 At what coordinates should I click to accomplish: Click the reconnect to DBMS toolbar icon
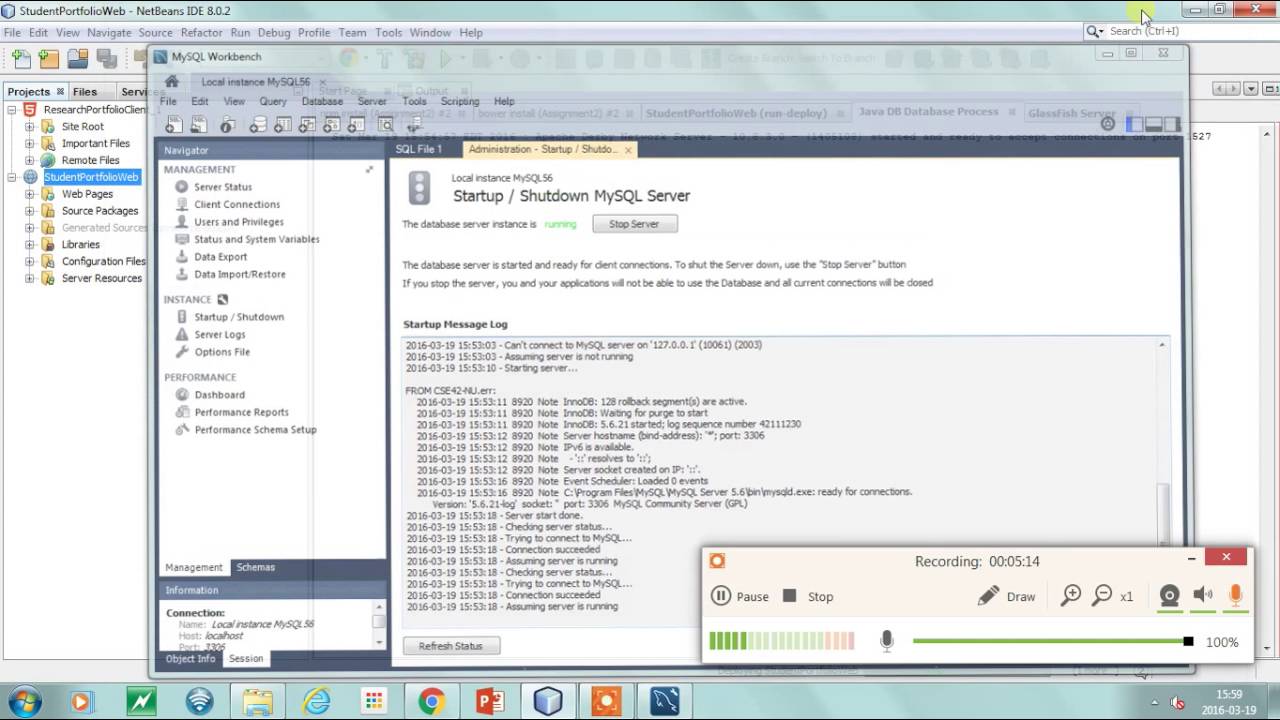pyautogui.click(x=413, y=125)
